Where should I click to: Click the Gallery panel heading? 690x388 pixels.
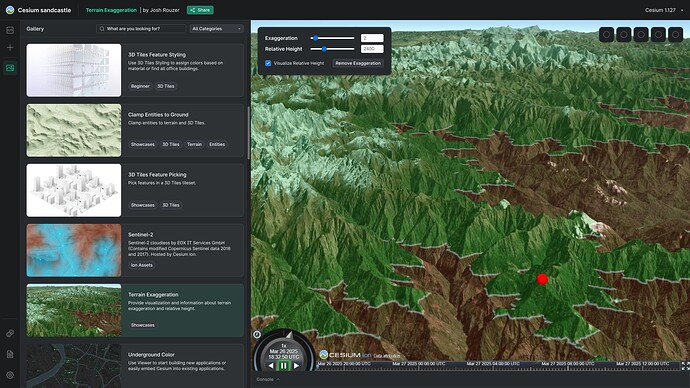click(35, 29)
